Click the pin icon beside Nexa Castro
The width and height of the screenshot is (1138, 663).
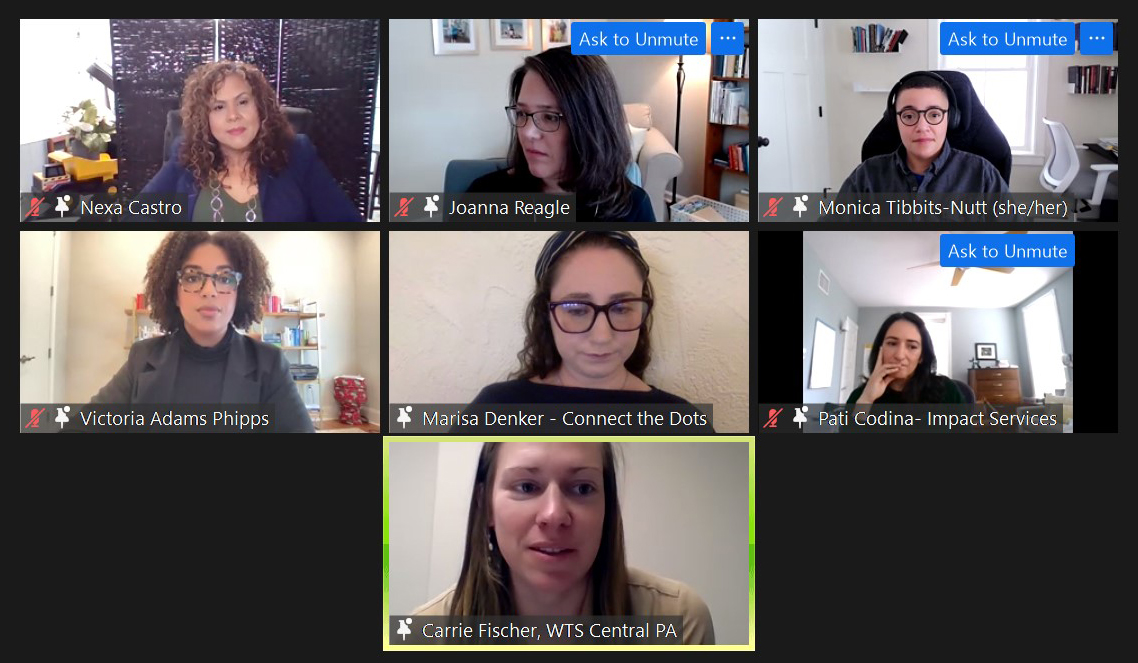[62, 207]
